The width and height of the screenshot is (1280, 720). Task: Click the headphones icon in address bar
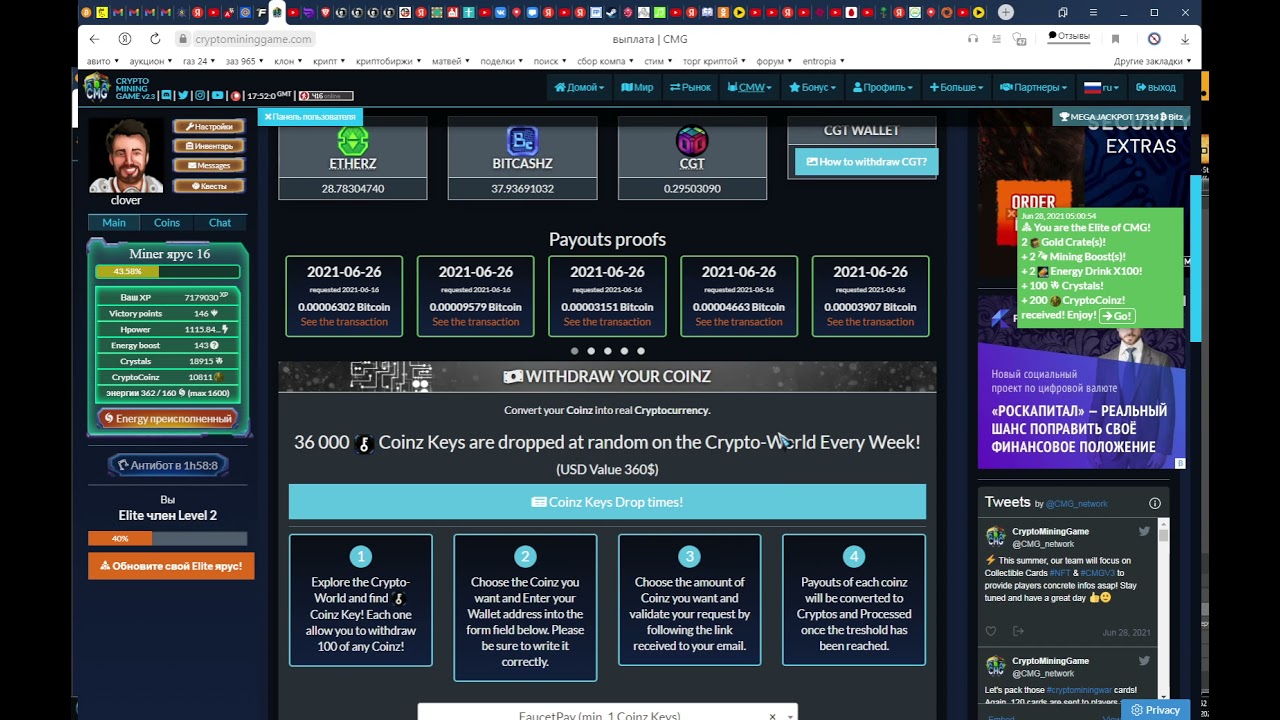[973, 39]
